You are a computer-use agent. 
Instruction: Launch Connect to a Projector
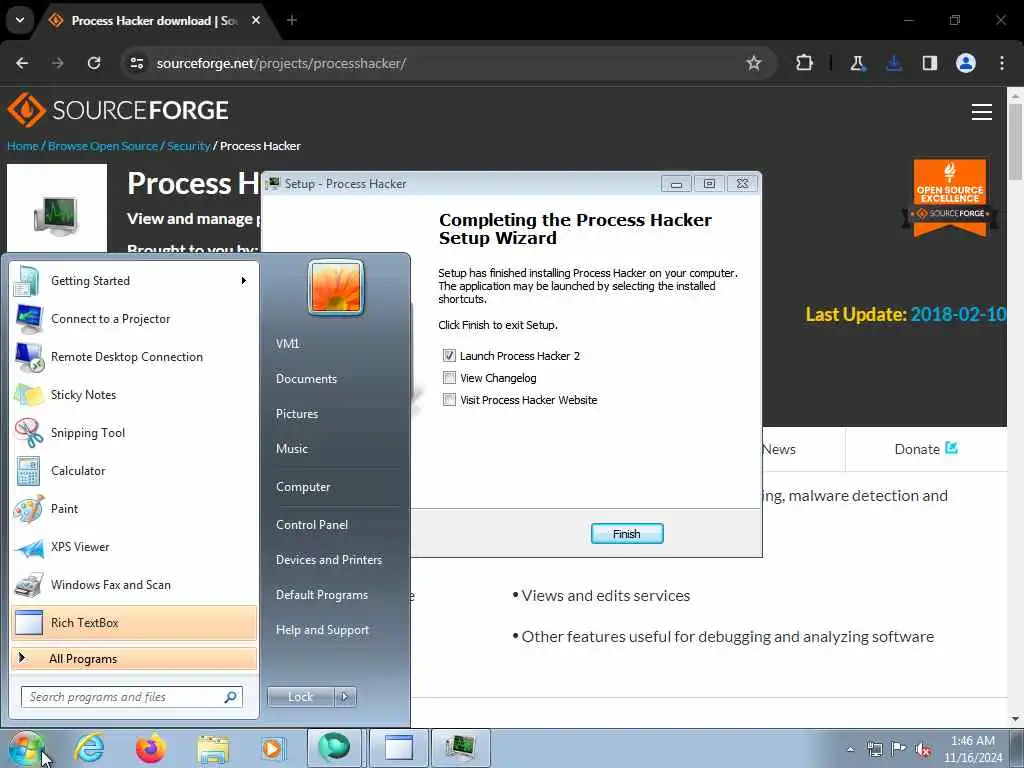pyautogui.click(x=134, y=319)
